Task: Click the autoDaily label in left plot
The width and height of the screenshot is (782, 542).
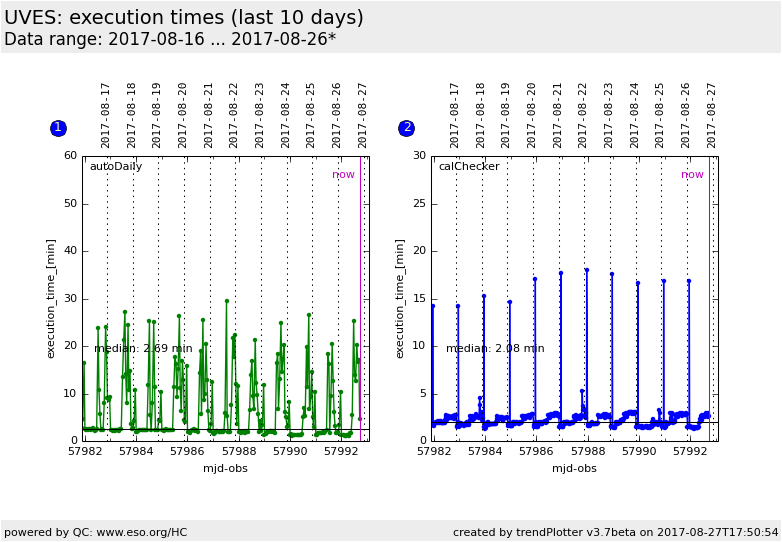Action: (x=116, y=167)
